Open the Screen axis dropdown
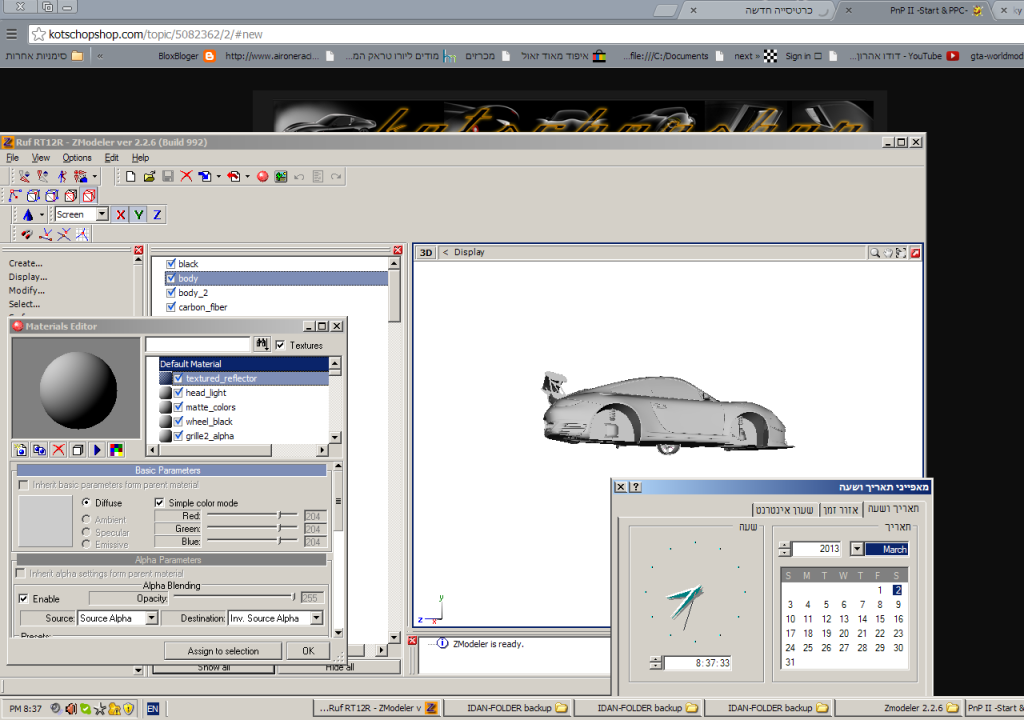Screen dimensions: 1024x720 click(102, 215)
